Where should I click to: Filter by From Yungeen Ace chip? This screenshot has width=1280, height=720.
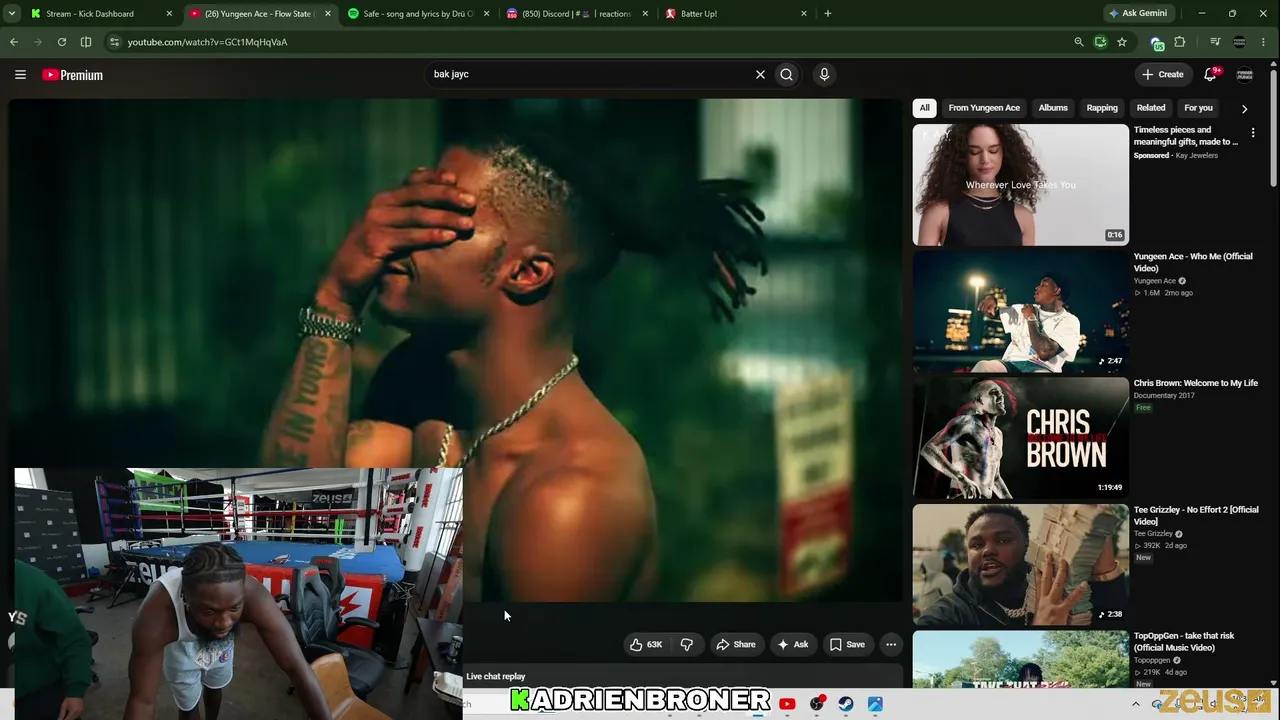(984, 108)
